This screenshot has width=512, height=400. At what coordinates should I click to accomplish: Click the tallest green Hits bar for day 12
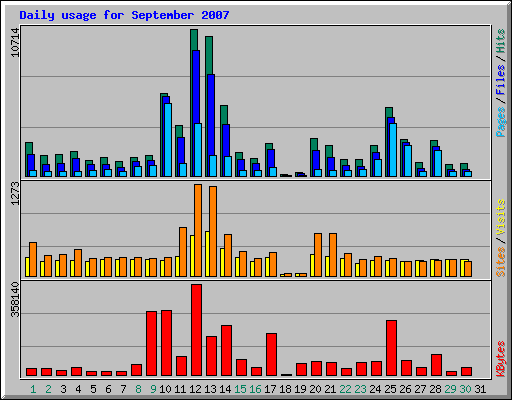click(x=194, y=40)
